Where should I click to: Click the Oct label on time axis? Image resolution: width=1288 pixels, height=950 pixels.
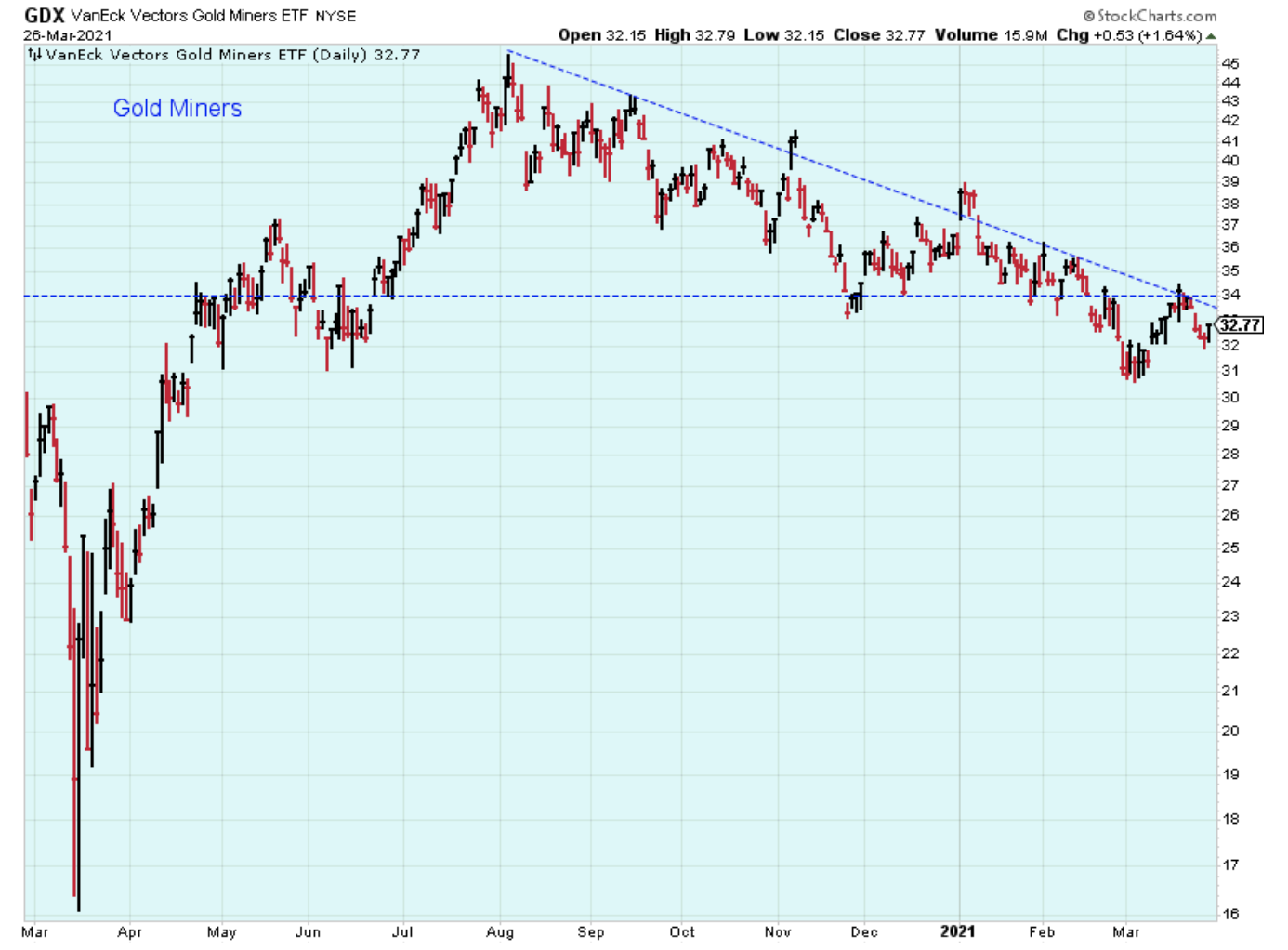pyautogui.click(x=682, y=931)
